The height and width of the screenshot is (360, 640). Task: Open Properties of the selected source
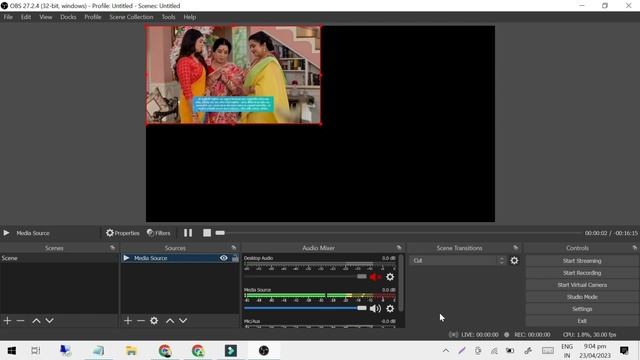123,233
